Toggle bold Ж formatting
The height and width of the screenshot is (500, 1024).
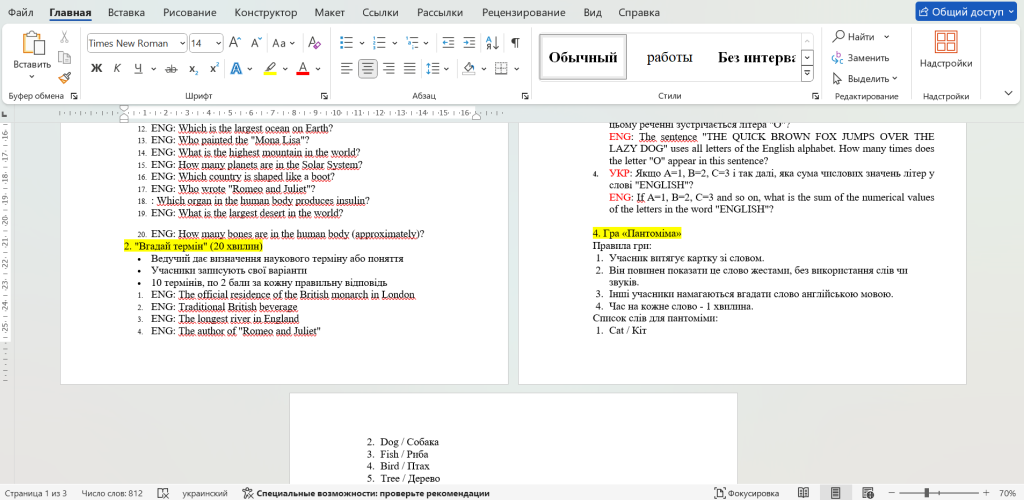[x=97, y=69]
